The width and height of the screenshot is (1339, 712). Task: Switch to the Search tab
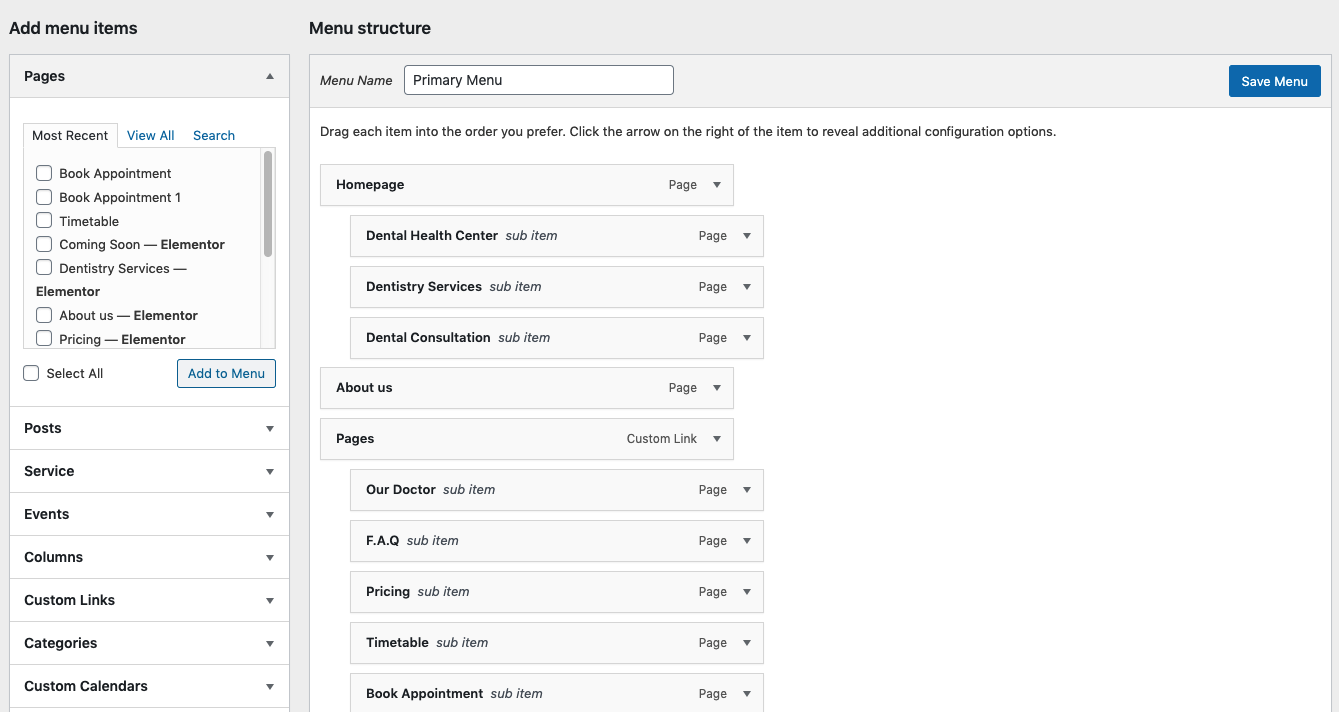(214, 136)
